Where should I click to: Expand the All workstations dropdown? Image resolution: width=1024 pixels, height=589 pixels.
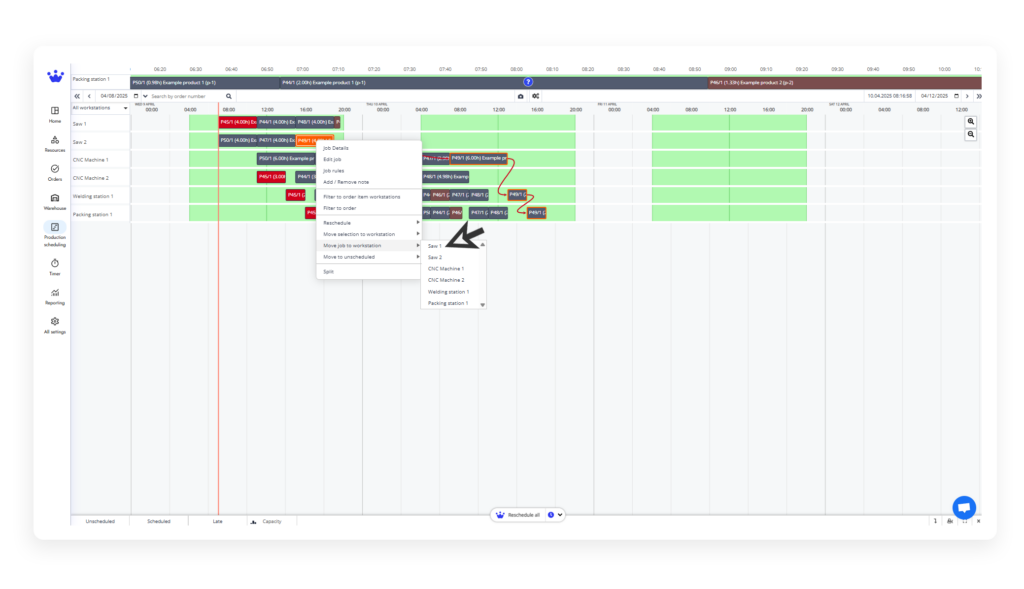click(100, 107)
